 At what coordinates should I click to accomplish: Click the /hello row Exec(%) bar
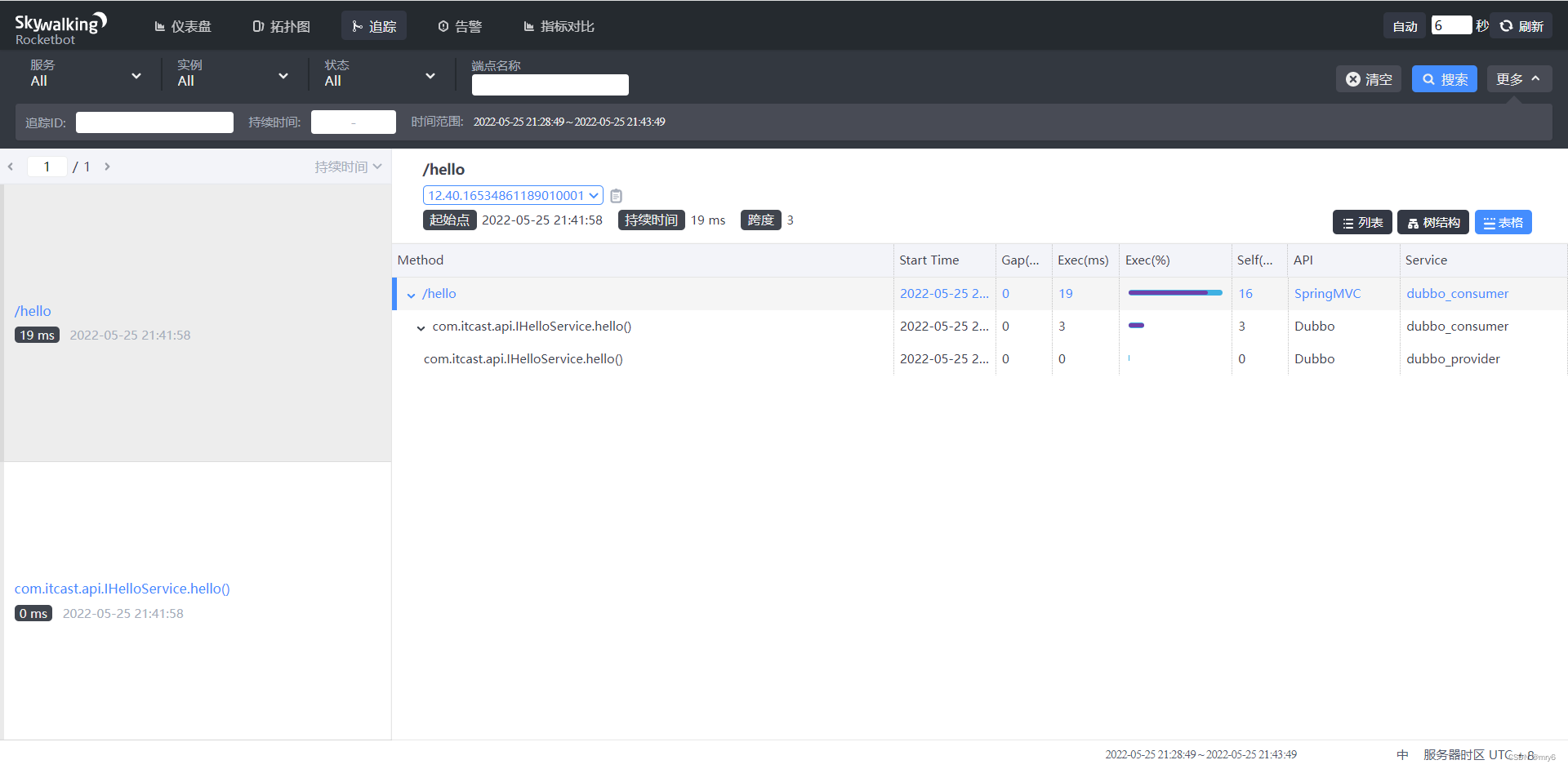(1175, 292)
